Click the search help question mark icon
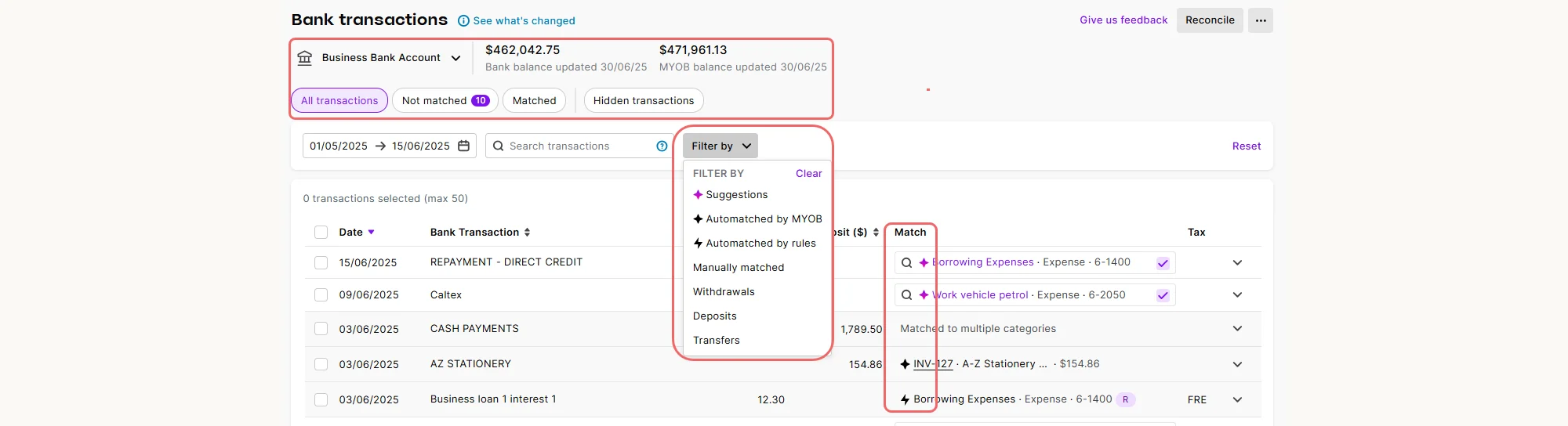1568x426 pixels. pyautogui.click(x=662, y=146)
